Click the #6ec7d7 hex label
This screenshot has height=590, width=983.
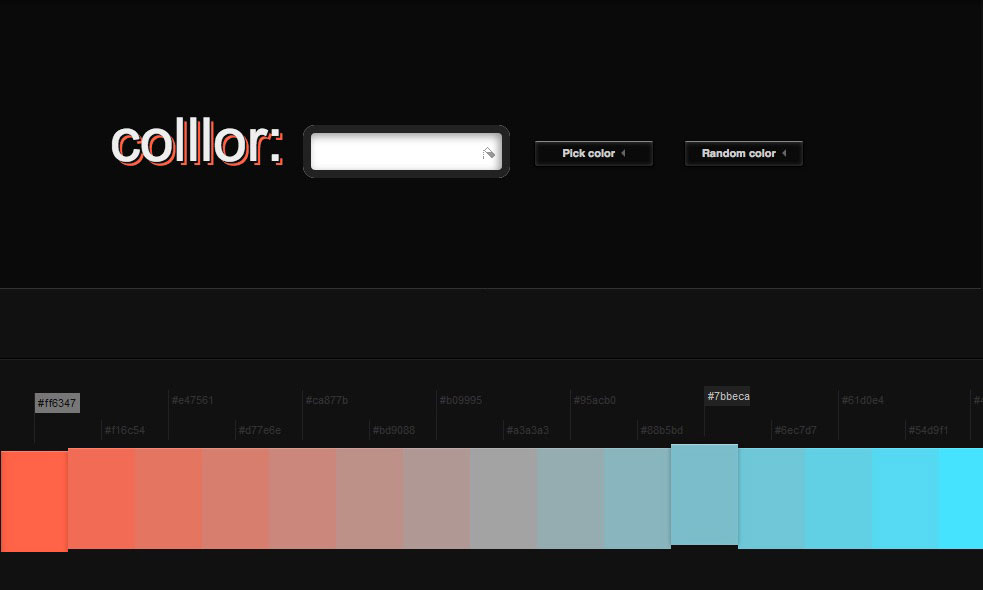pyautogui.click(x=796, y=431)
